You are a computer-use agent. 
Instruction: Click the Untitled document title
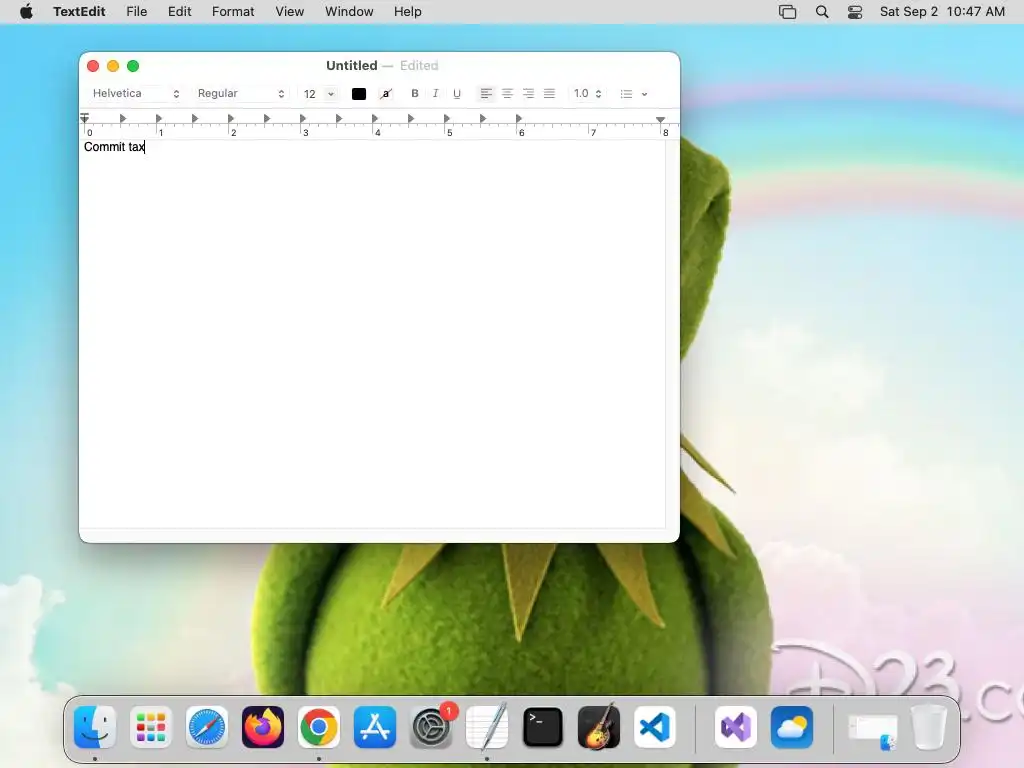[351, 65]
